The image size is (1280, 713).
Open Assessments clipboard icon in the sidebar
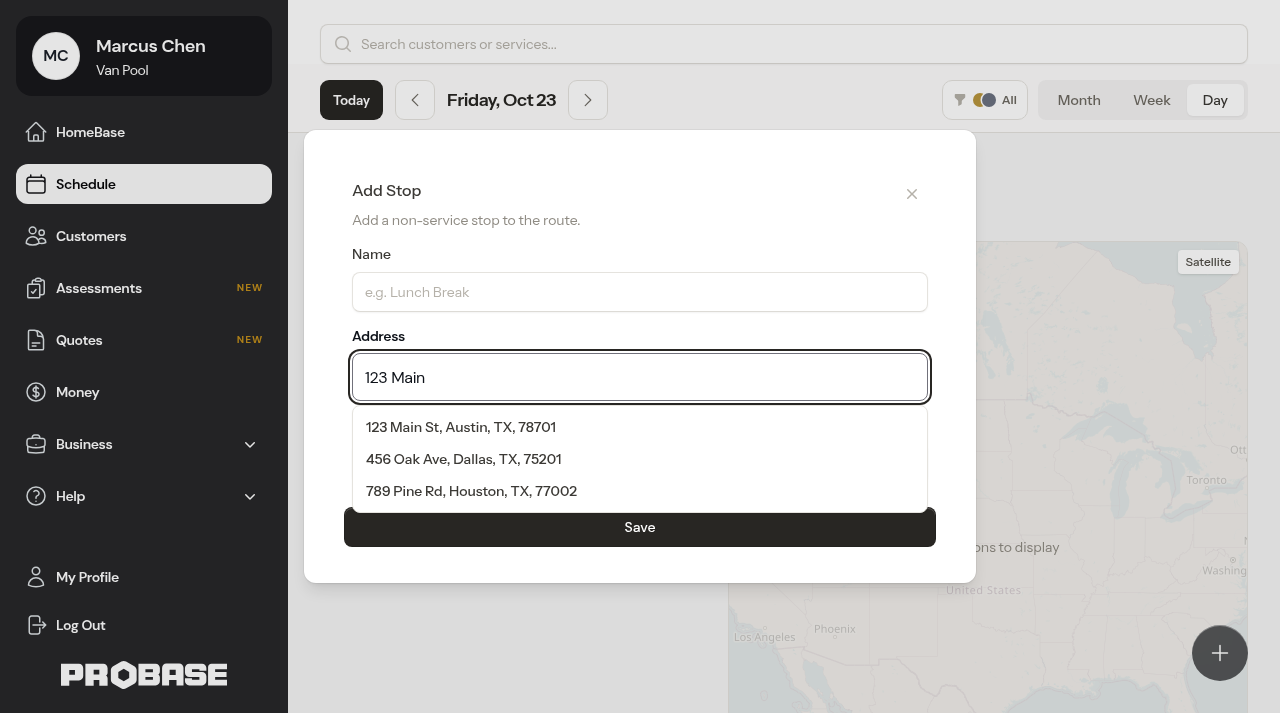pos(36,288)
